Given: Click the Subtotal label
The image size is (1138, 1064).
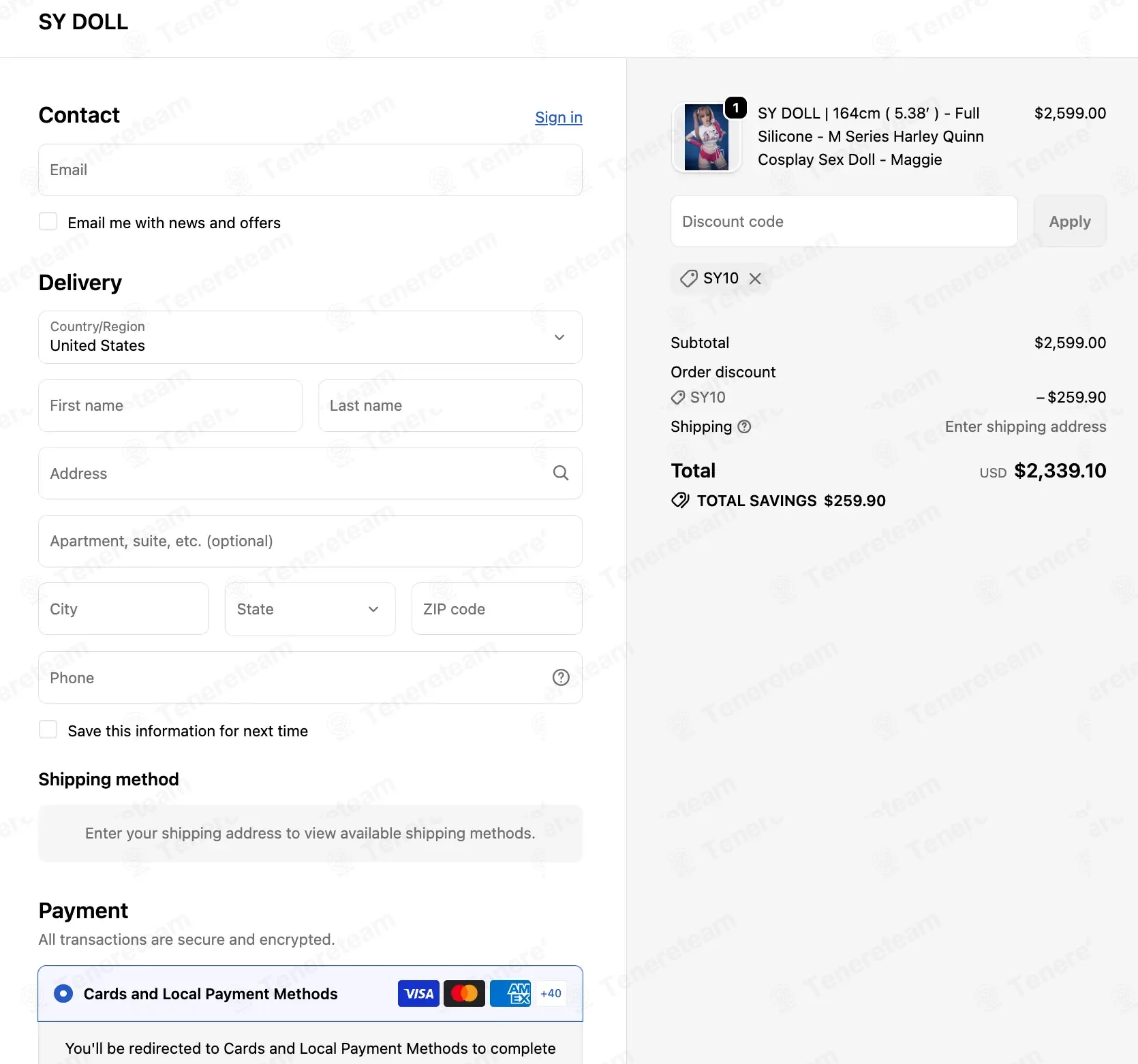Looking at the screenshot, I should 700,343.
